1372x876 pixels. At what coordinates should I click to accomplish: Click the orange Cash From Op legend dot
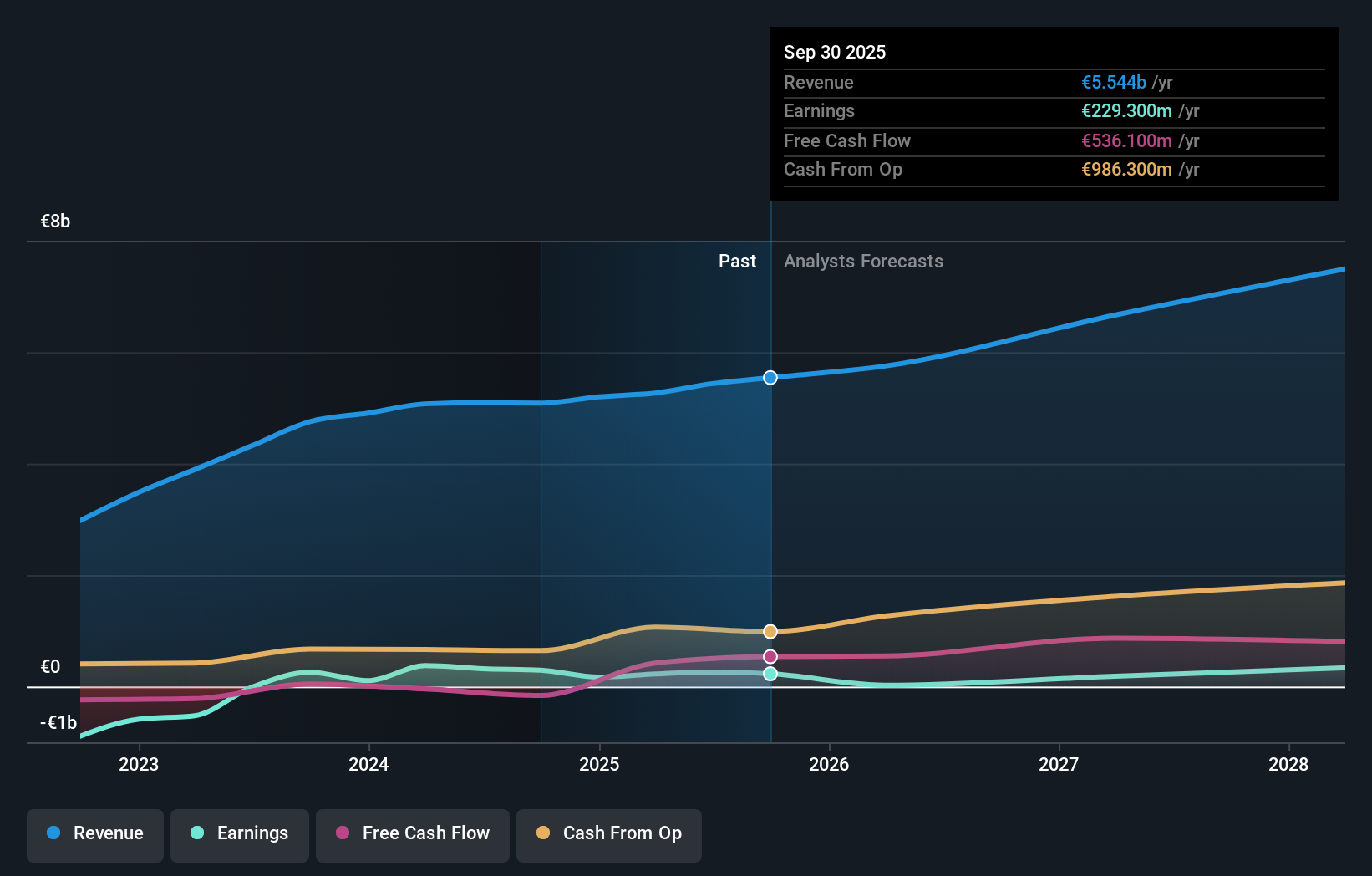tap(543, 833)
